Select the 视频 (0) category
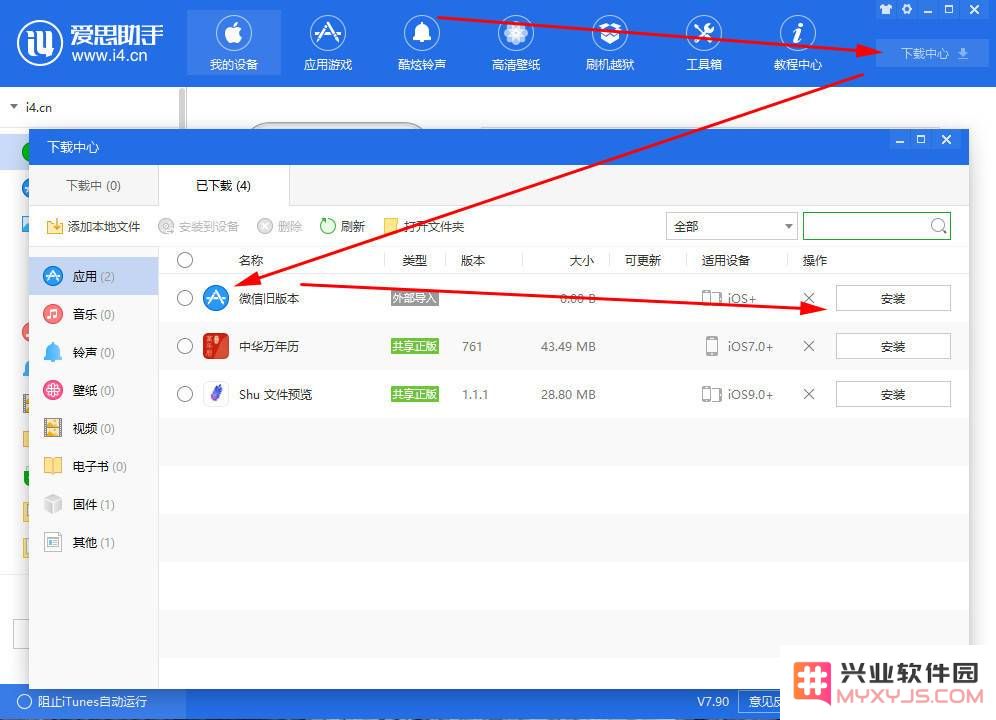This screenshot has height=720, width=996. (x=93, y=428)
